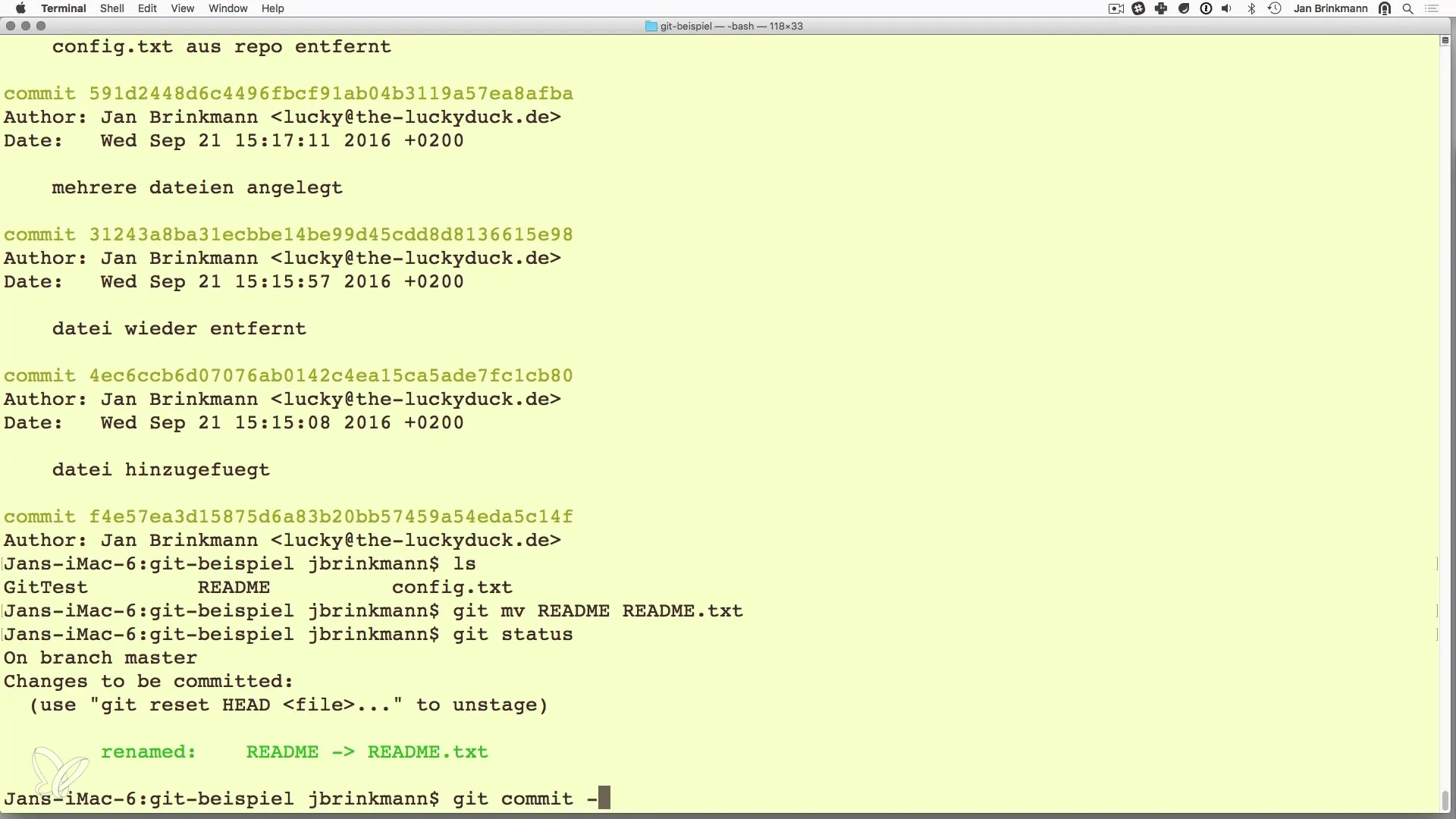This screenshot has height=819, width=1456.
Task: Open the volume control icon
Action: (1227, 8)
